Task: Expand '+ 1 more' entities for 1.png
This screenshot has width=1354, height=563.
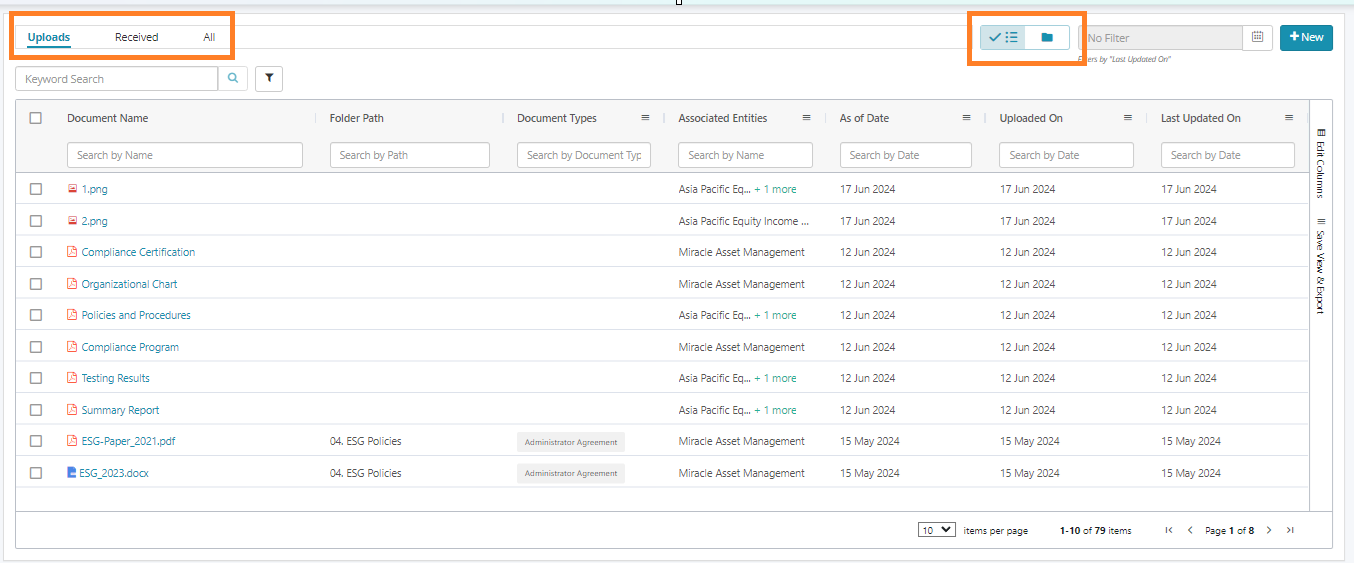Action: (775, 189)
